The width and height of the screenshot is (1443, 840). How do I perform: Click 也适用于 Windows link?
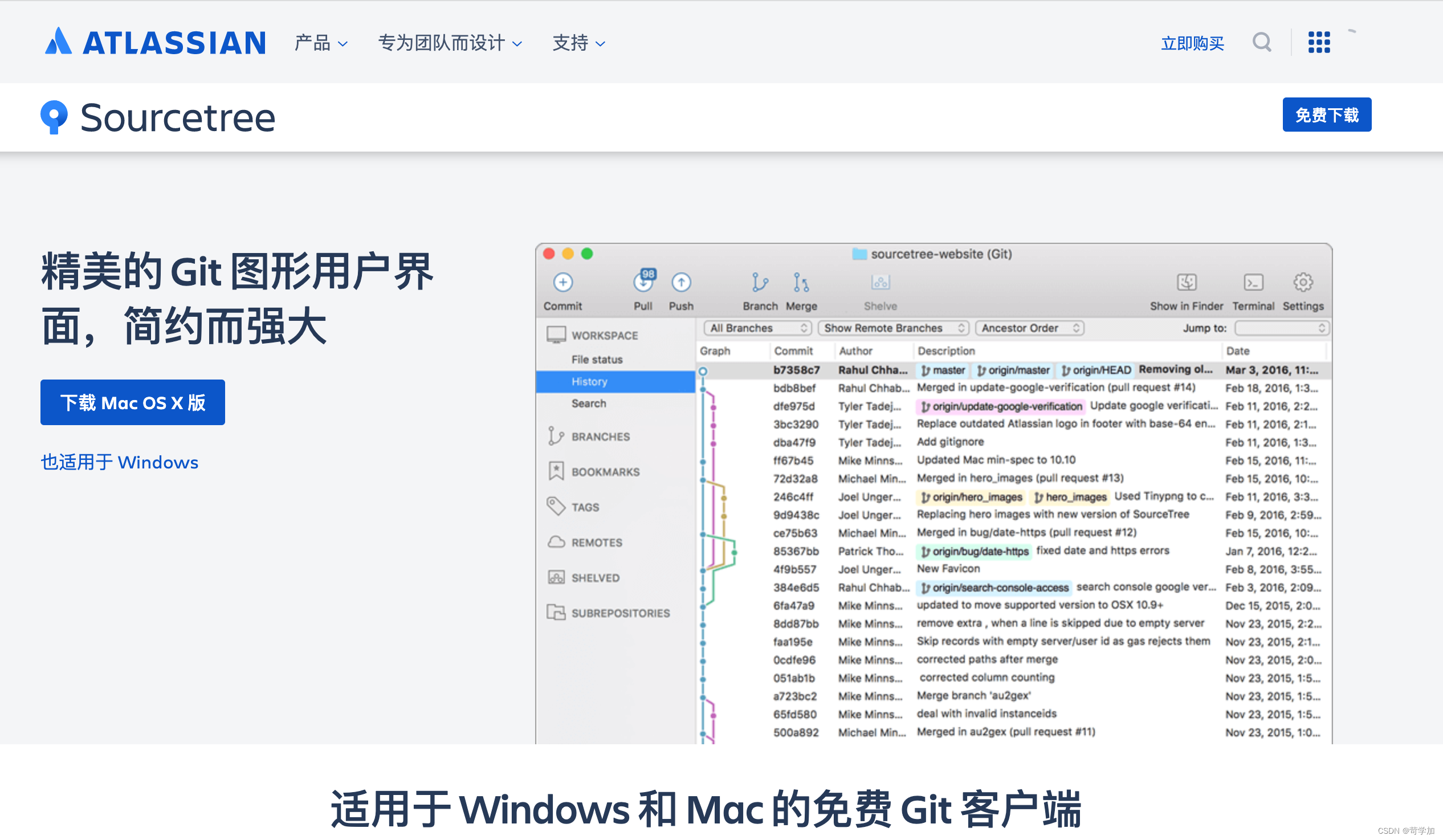point(119,462)
